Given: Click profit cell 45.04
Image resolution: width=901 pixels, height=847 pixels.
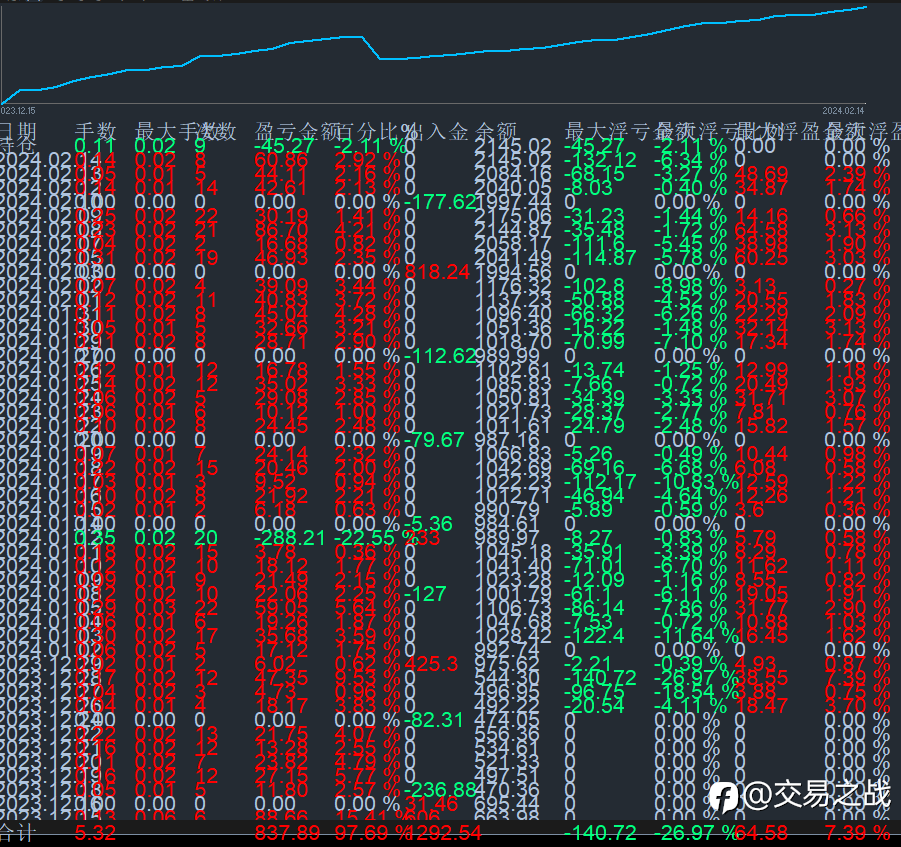Looking at the screenshot, I should pyautogui.click(x=282, y=314).
